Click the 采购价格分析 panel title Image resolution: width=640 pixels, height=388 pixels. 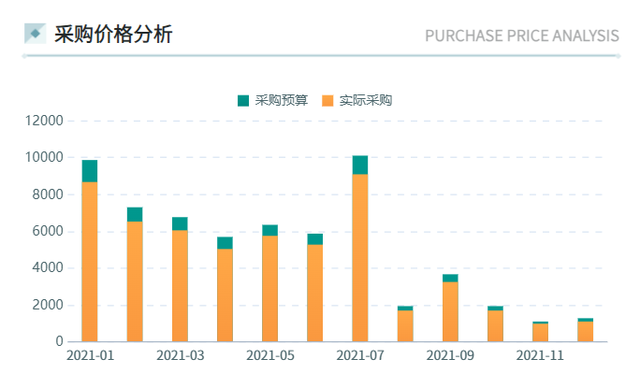coord(113,34)
